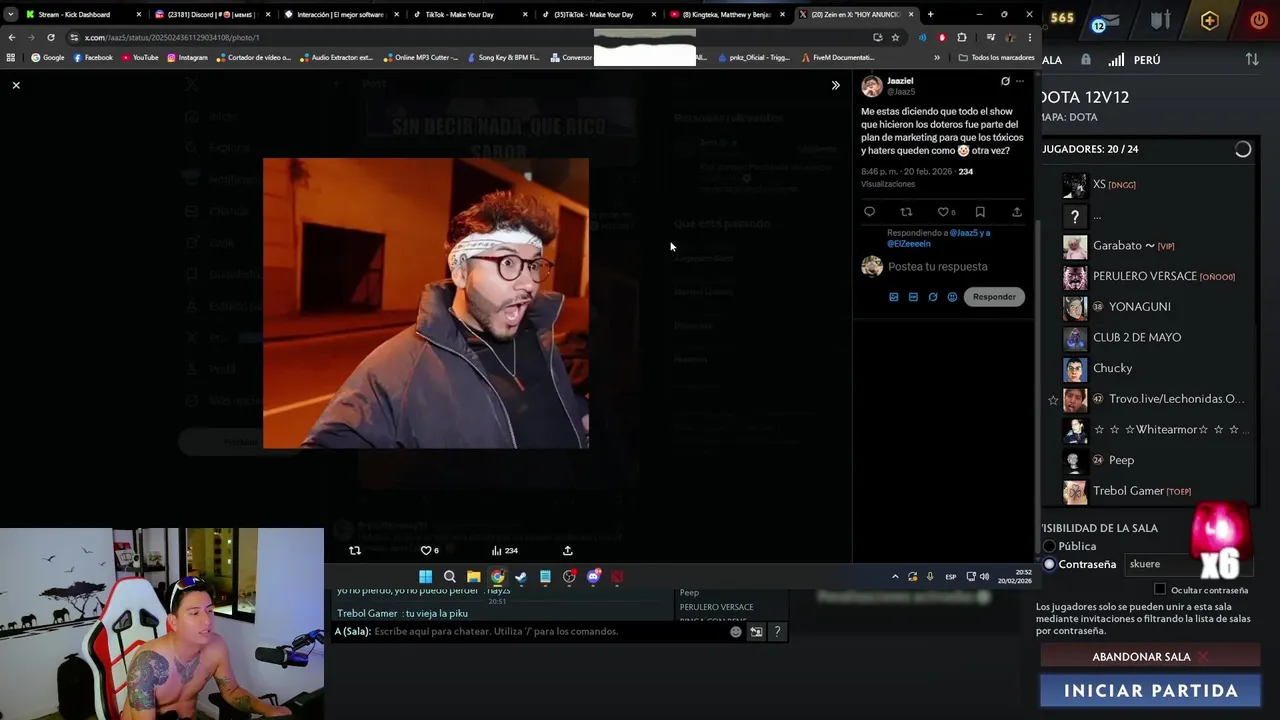Image resolution: width=1280 pixels, height=720 pixels.
Task: Expand the hidden bookmarks chevron
Action: pos(937,57)
